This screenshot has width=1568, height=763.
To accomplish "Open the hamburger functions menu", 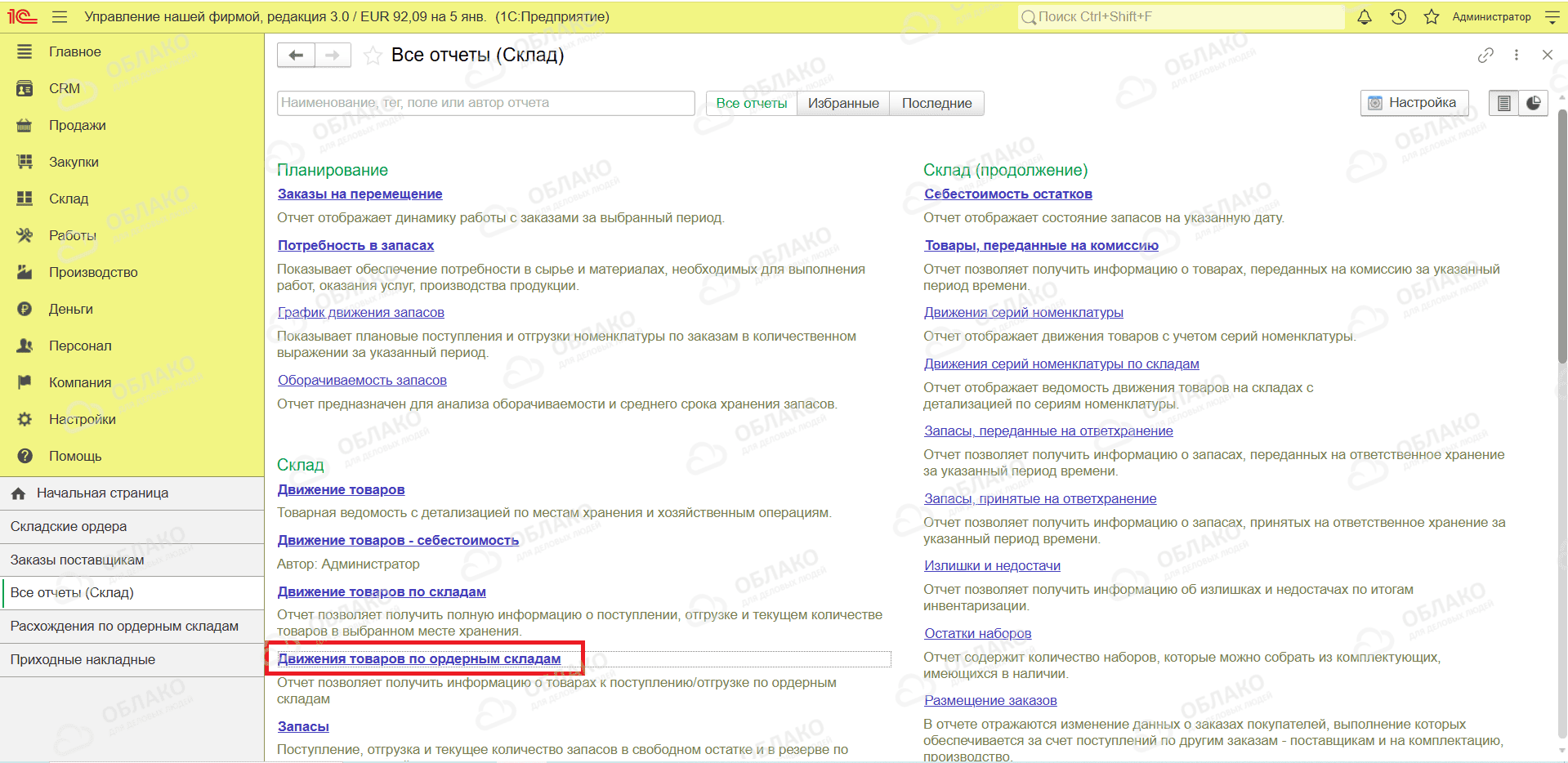I will pos(60,16).
